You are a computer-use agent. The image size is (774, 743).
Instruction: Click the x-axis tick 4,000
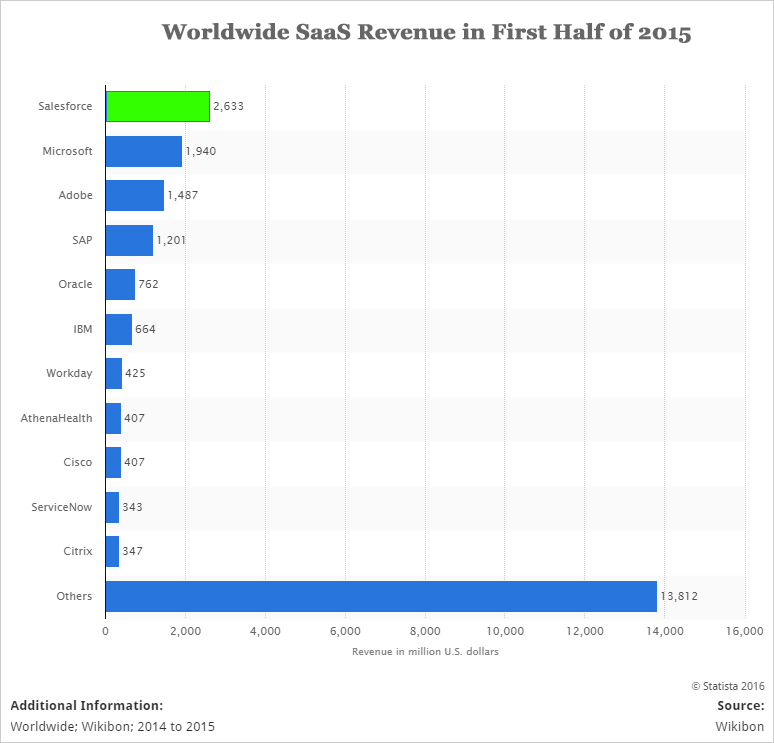click(266, 631)
